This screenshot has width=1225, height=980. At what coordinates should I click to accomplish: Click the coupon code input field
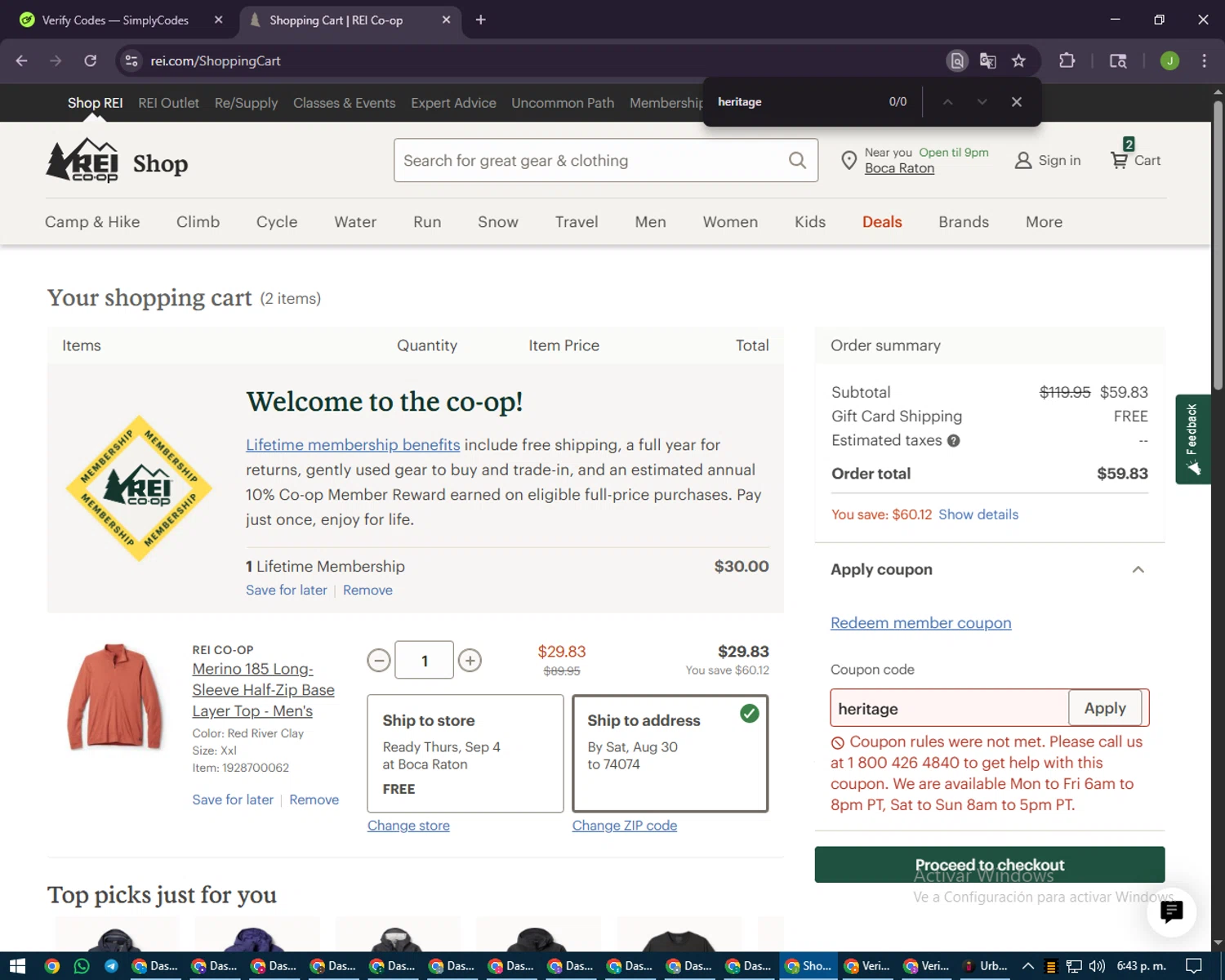coord(950,708)
